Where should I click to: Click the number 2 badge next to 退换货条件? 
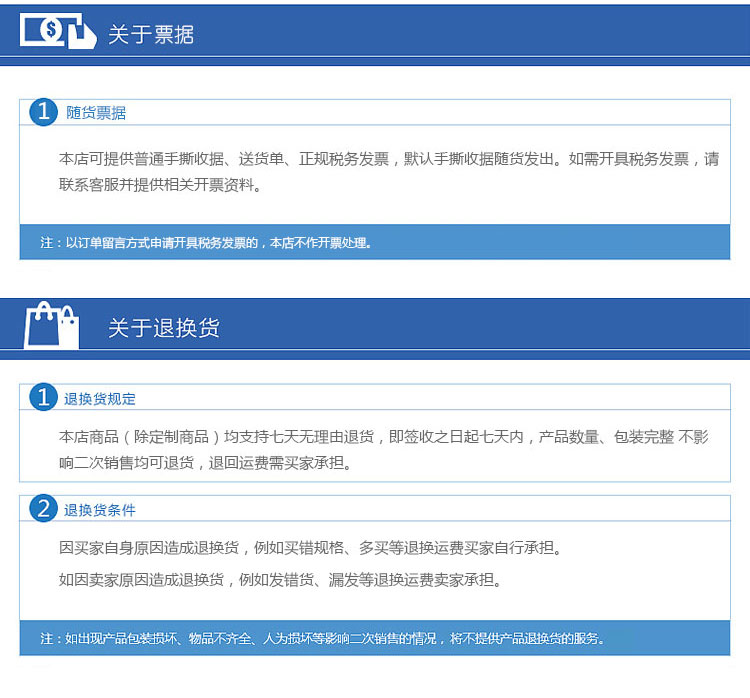[x=44, y=508]
